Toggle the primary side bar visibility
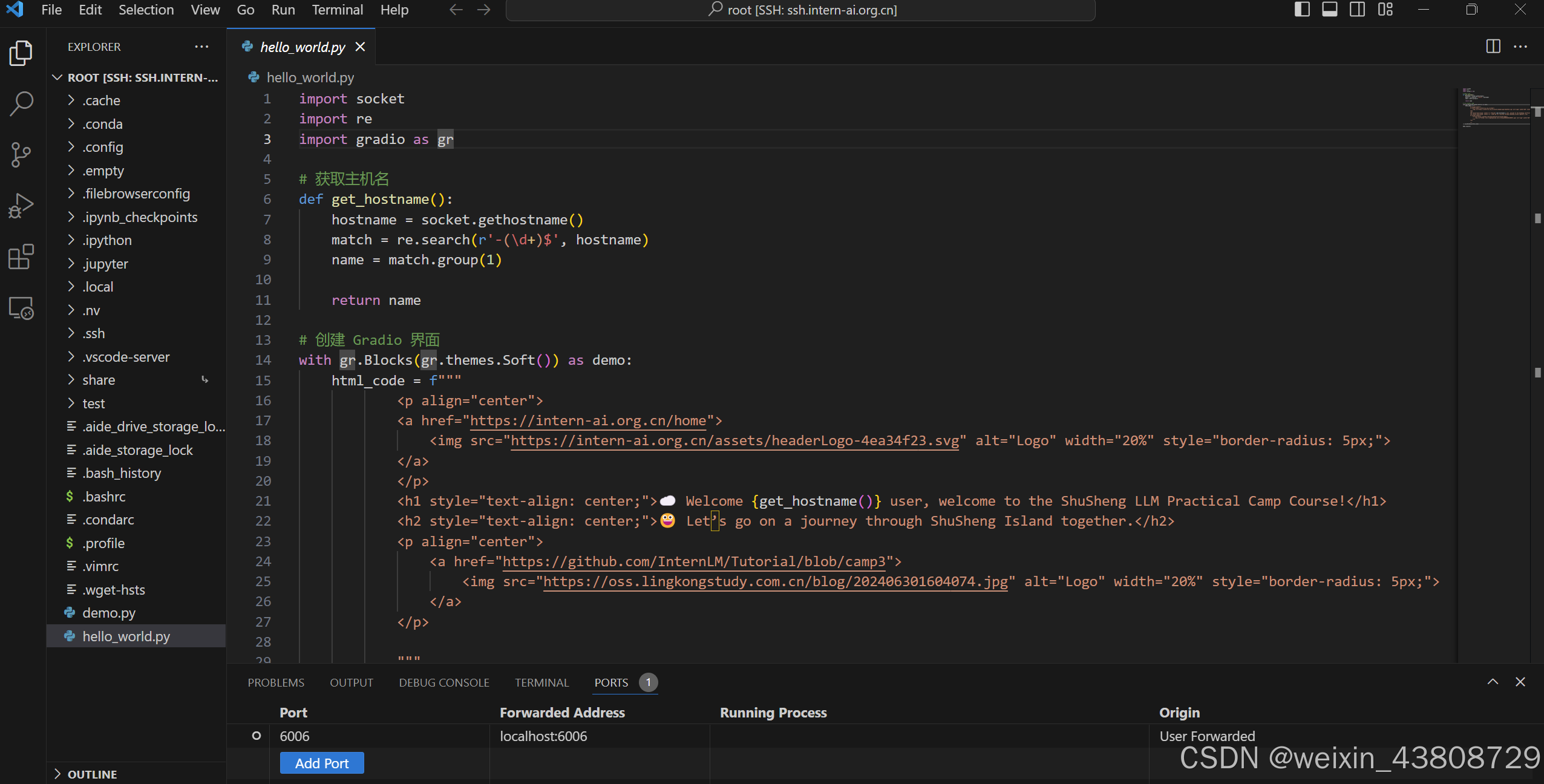The width and height of the screenshot is (1544, 784). (x=1302, y=10)
